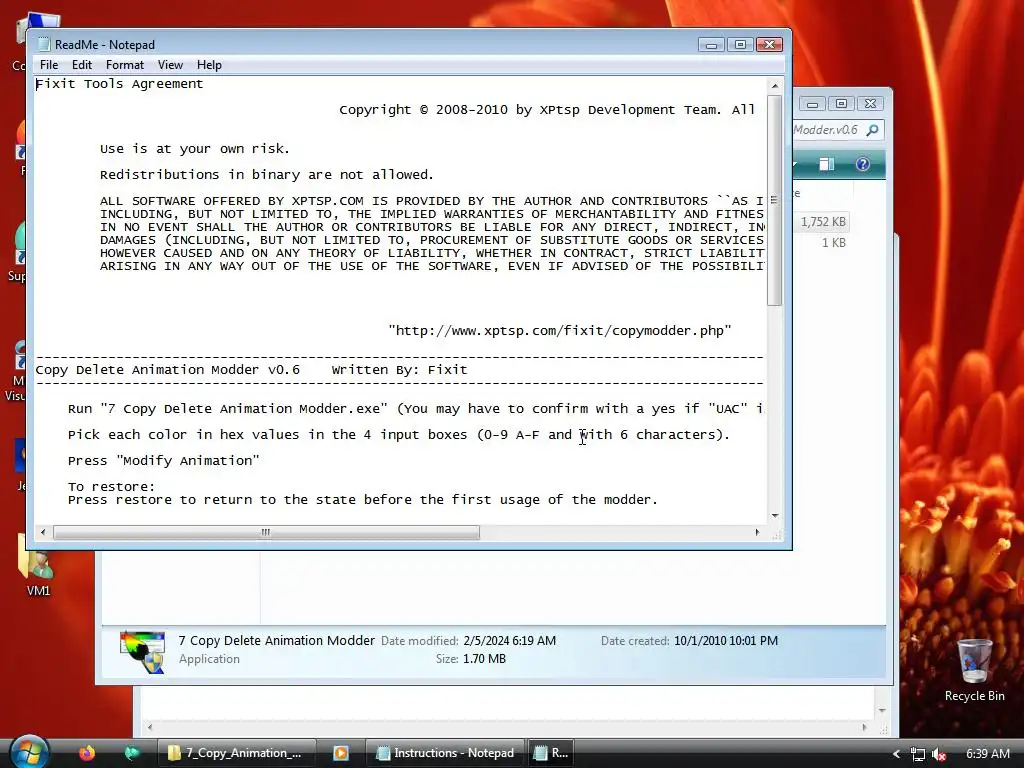Viewport: 1024px width, 768px height.
Task: Click Notepad's horizontal scrollbar right arrow
Action: click(758, 532)
